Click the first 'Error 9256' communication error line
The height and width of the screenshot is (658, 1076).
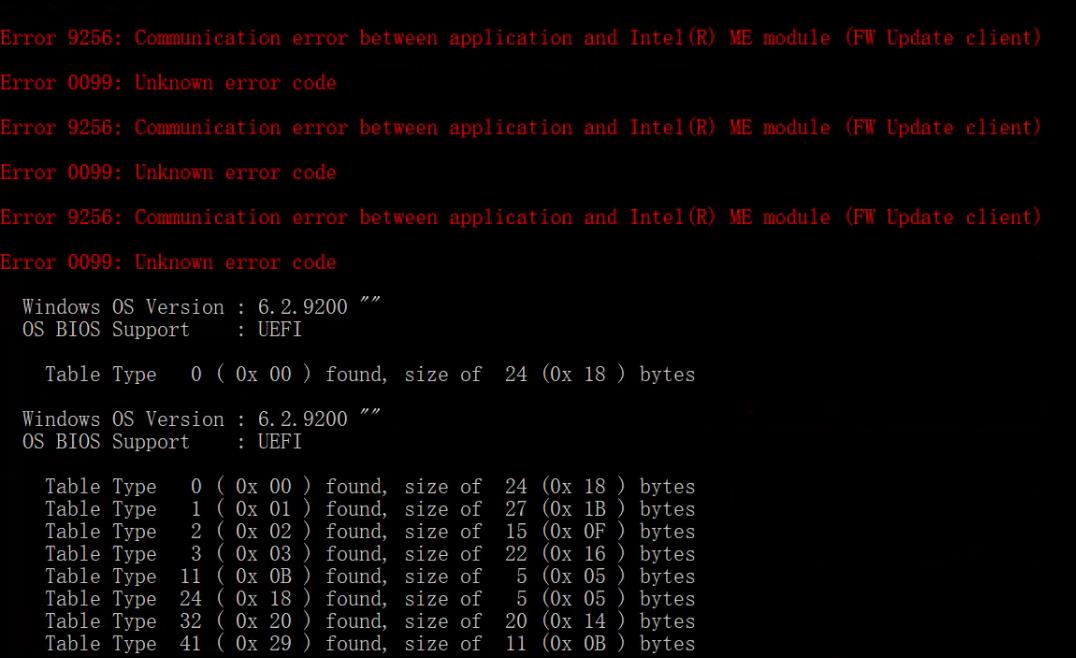pos(521,38)
